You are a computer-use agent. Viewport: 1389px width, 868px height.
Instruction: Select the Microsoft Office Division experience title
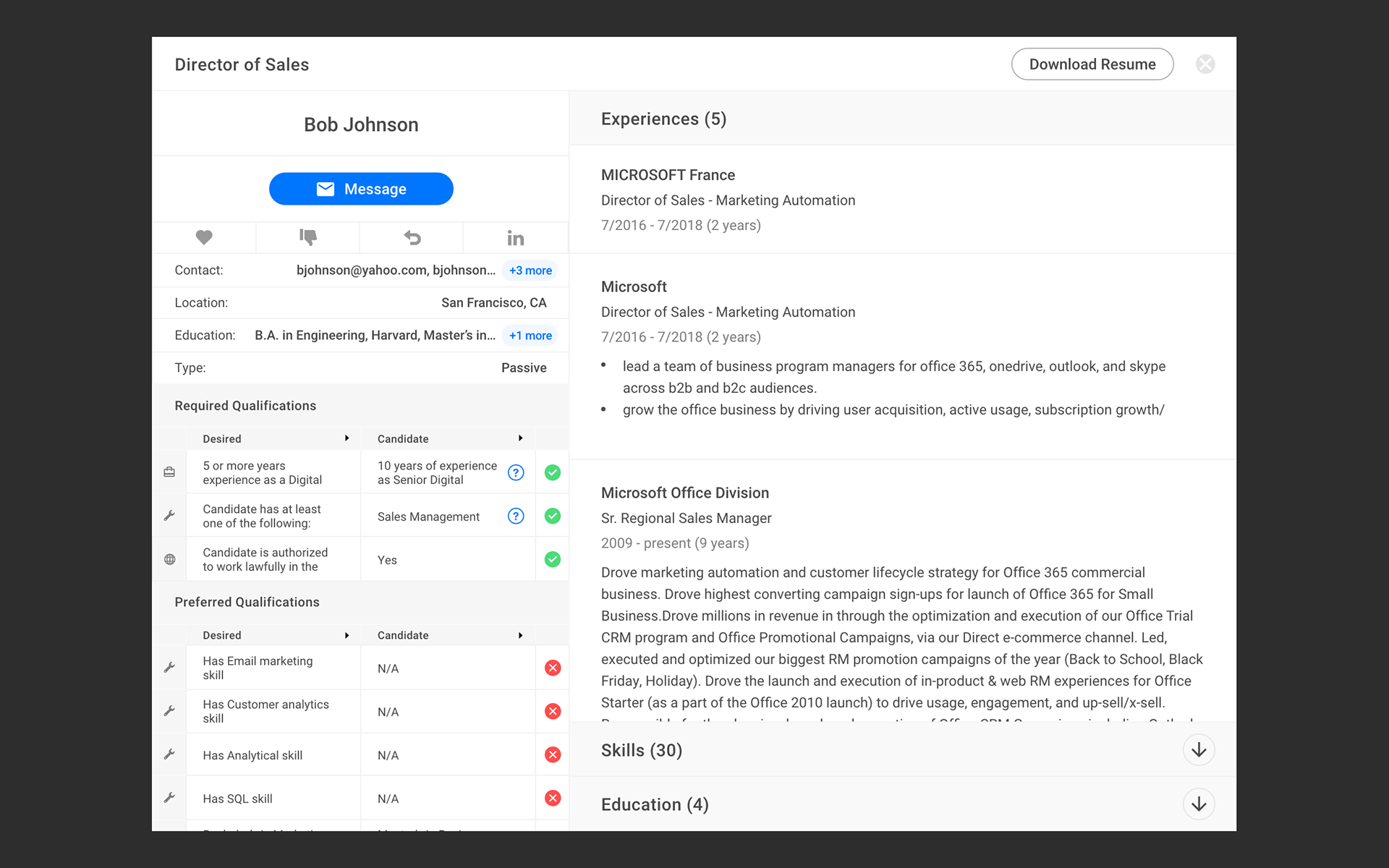pos(685,493)
